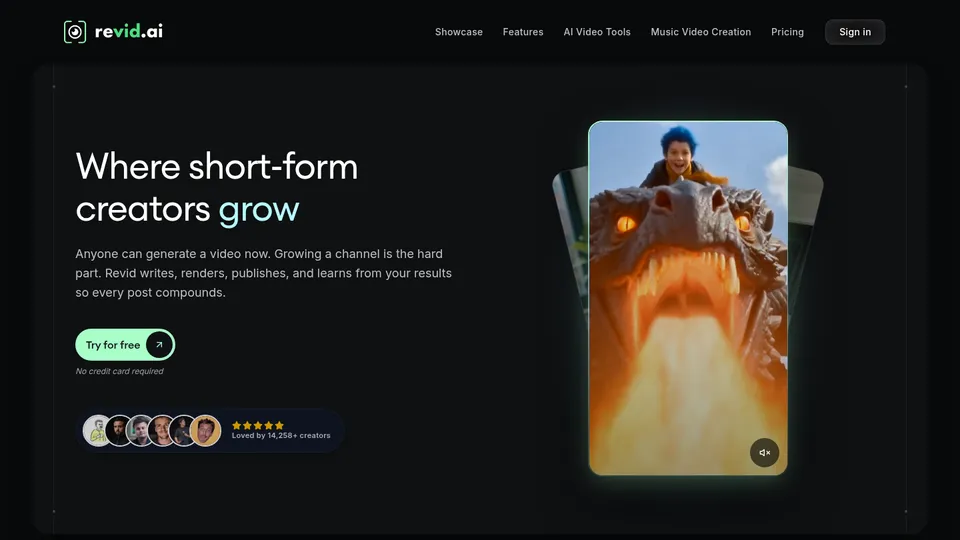Click the No credit card required text

pyautogui.click(x=119, y=371)
